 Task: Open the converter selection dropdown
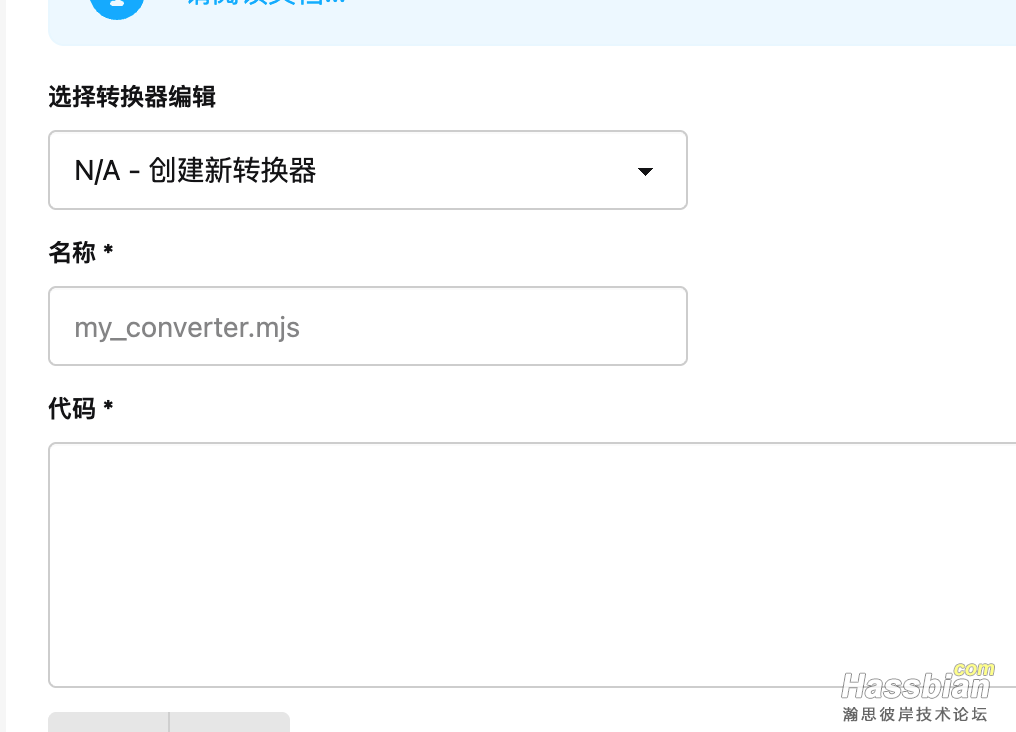pos(367,170)
